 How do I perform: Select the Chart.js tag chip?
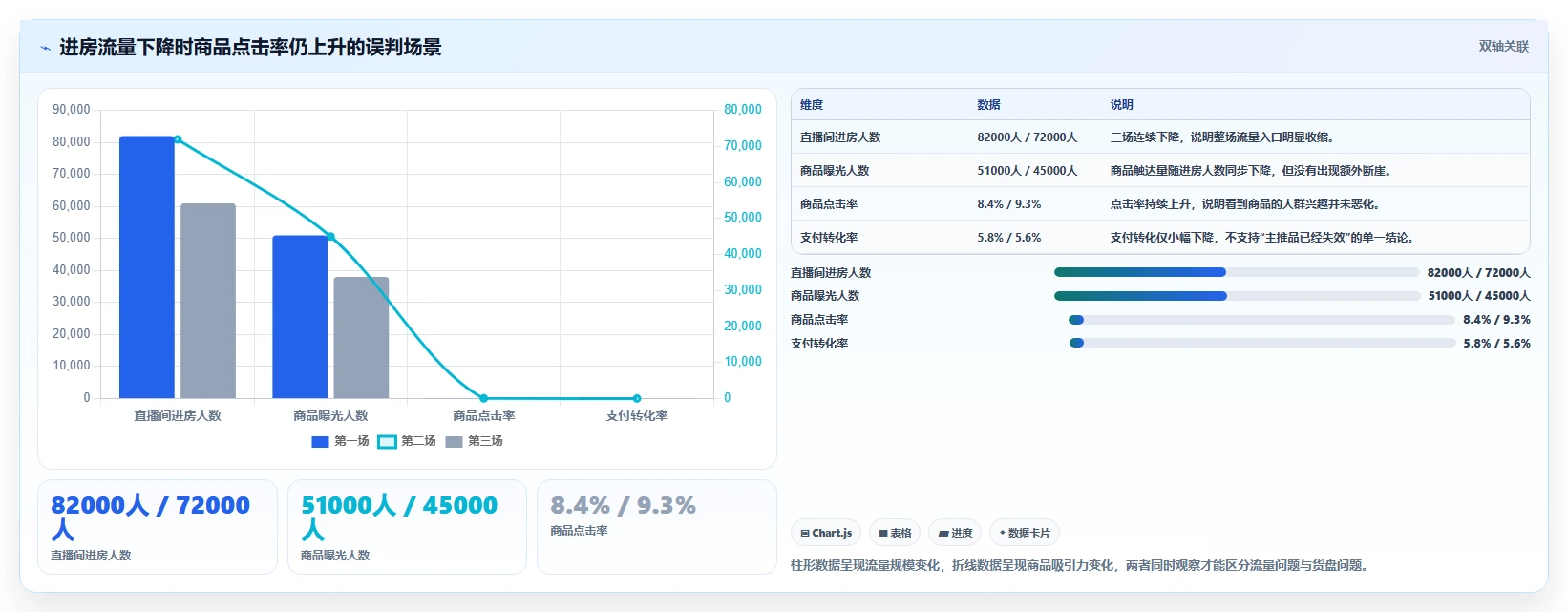tap(826, 533)
